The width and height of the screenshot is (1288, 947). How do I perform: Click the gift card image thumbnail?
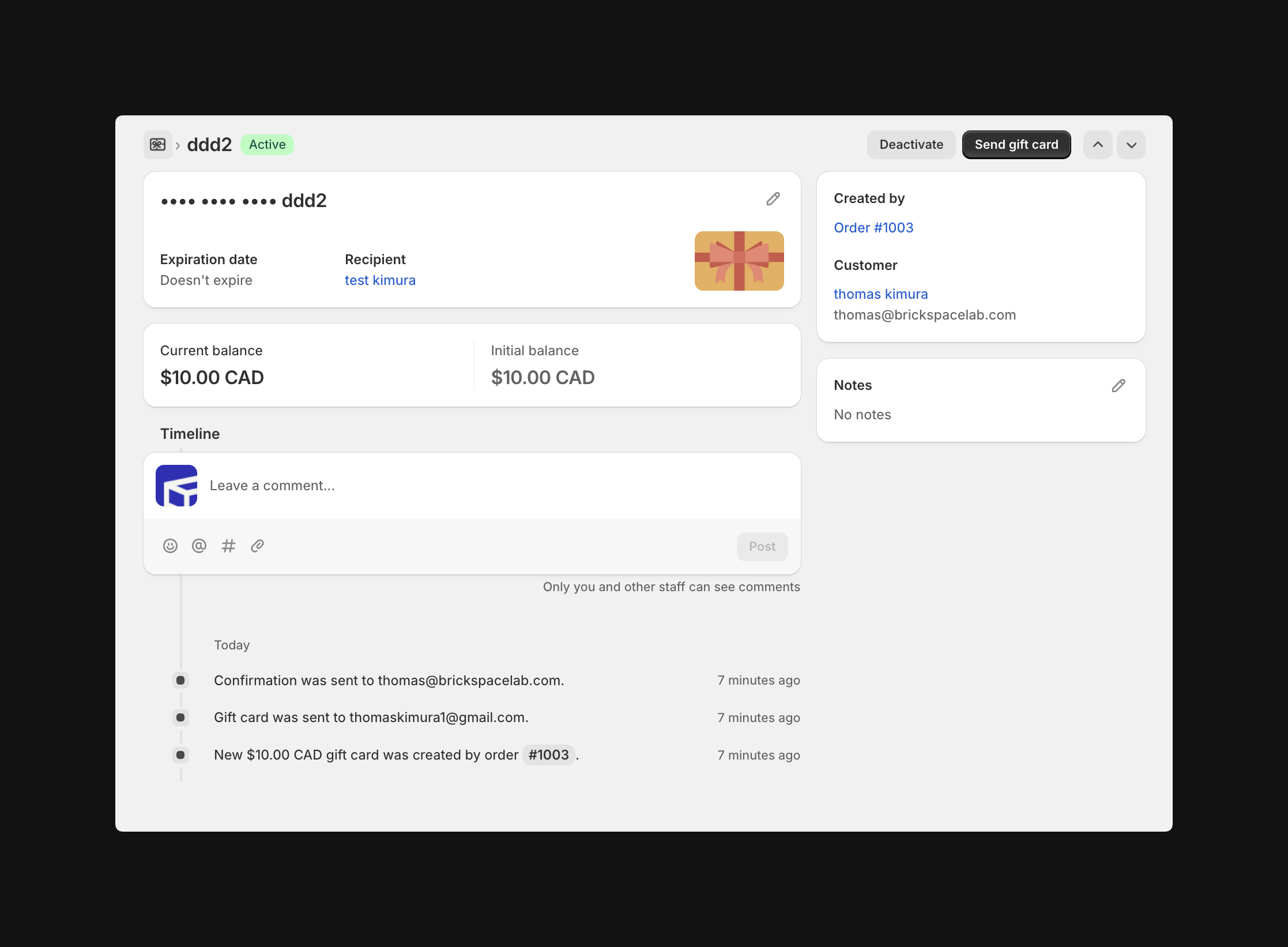pyautogui.click(x=739, y=261)
